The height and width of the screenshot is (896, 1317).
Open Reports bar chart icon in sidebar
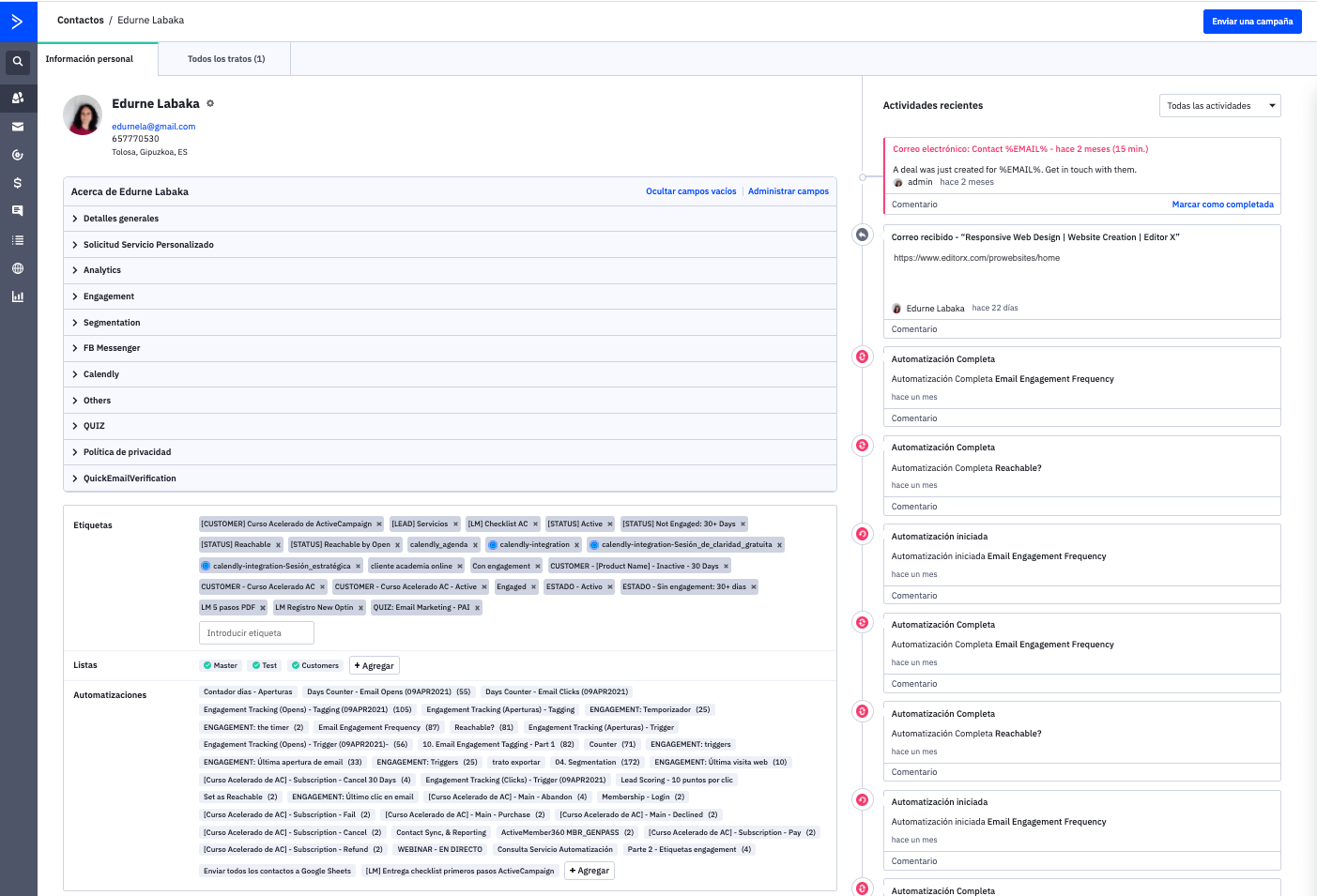(18, 296)
